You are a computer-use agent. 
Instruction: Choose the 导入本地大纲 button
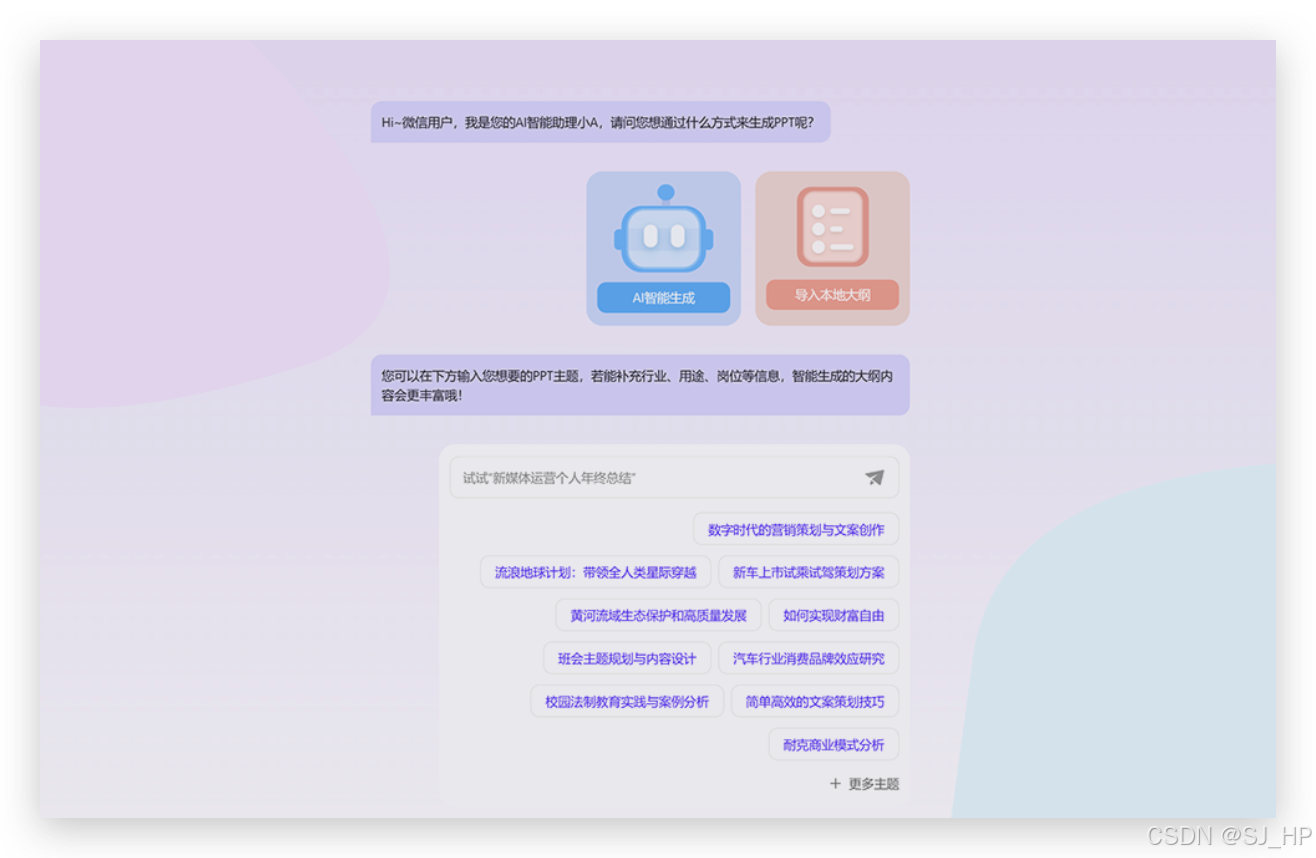coord(832,295)
